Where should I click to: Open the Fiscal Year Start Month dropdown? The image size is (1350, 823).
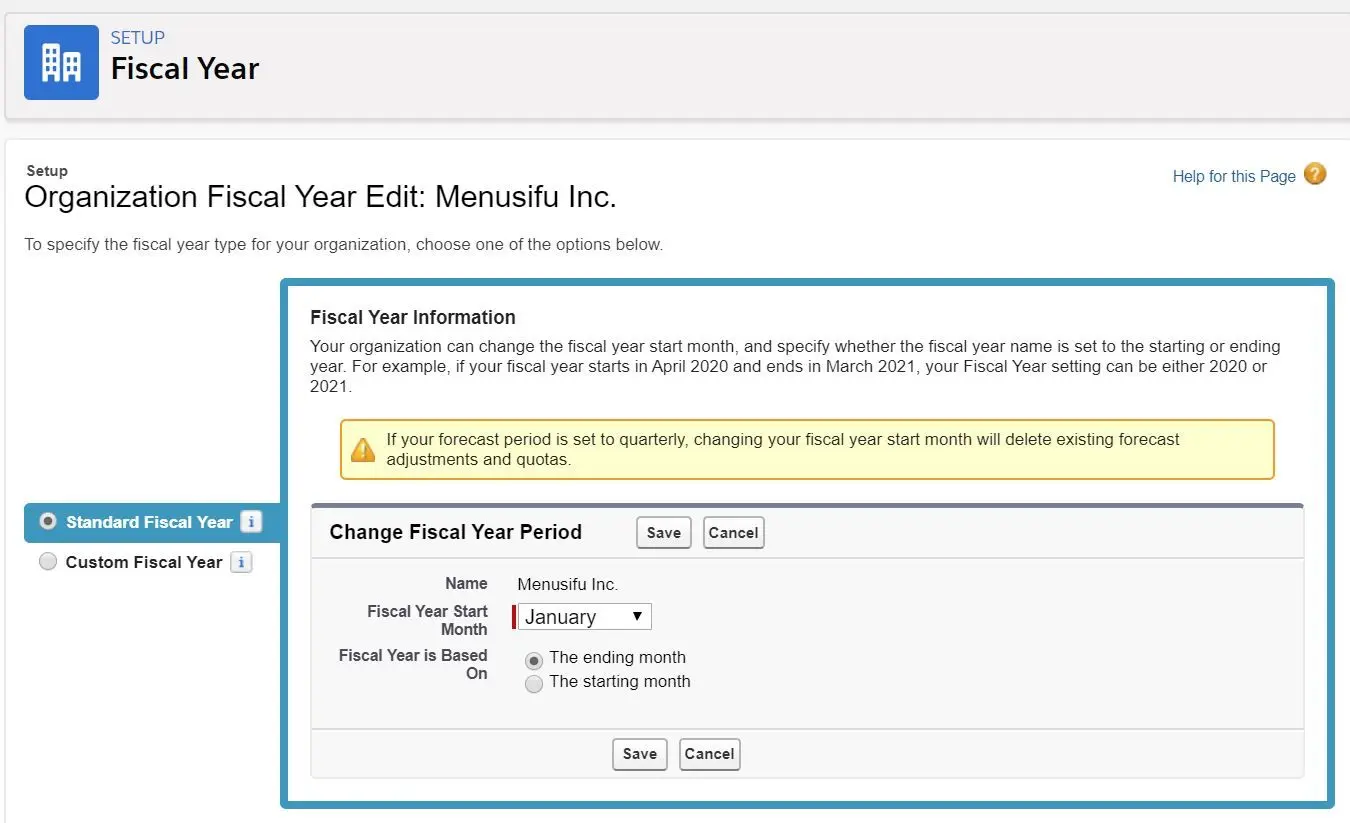pos(584,617)
